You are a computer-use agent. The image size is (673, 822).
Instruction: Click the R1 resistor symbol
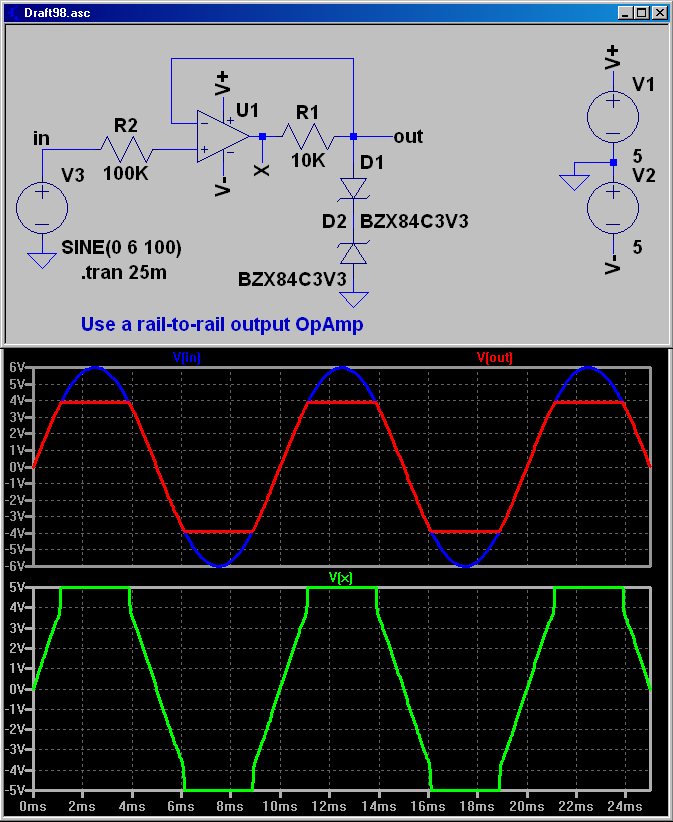[308, 136]
